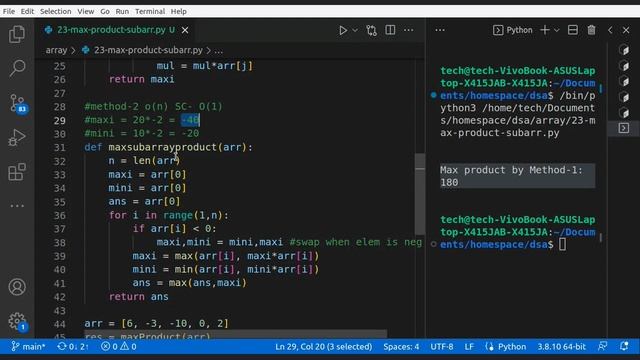
Task: Click the editor vertical scrollbar thumb
Action: coord(420,194)
